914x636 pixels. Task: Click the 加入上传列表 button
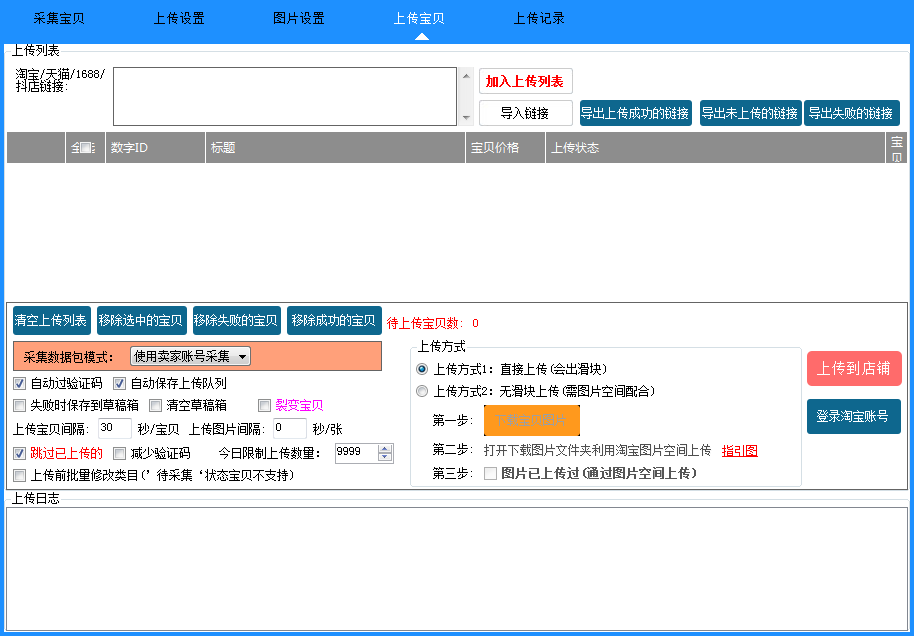point(526,81)
